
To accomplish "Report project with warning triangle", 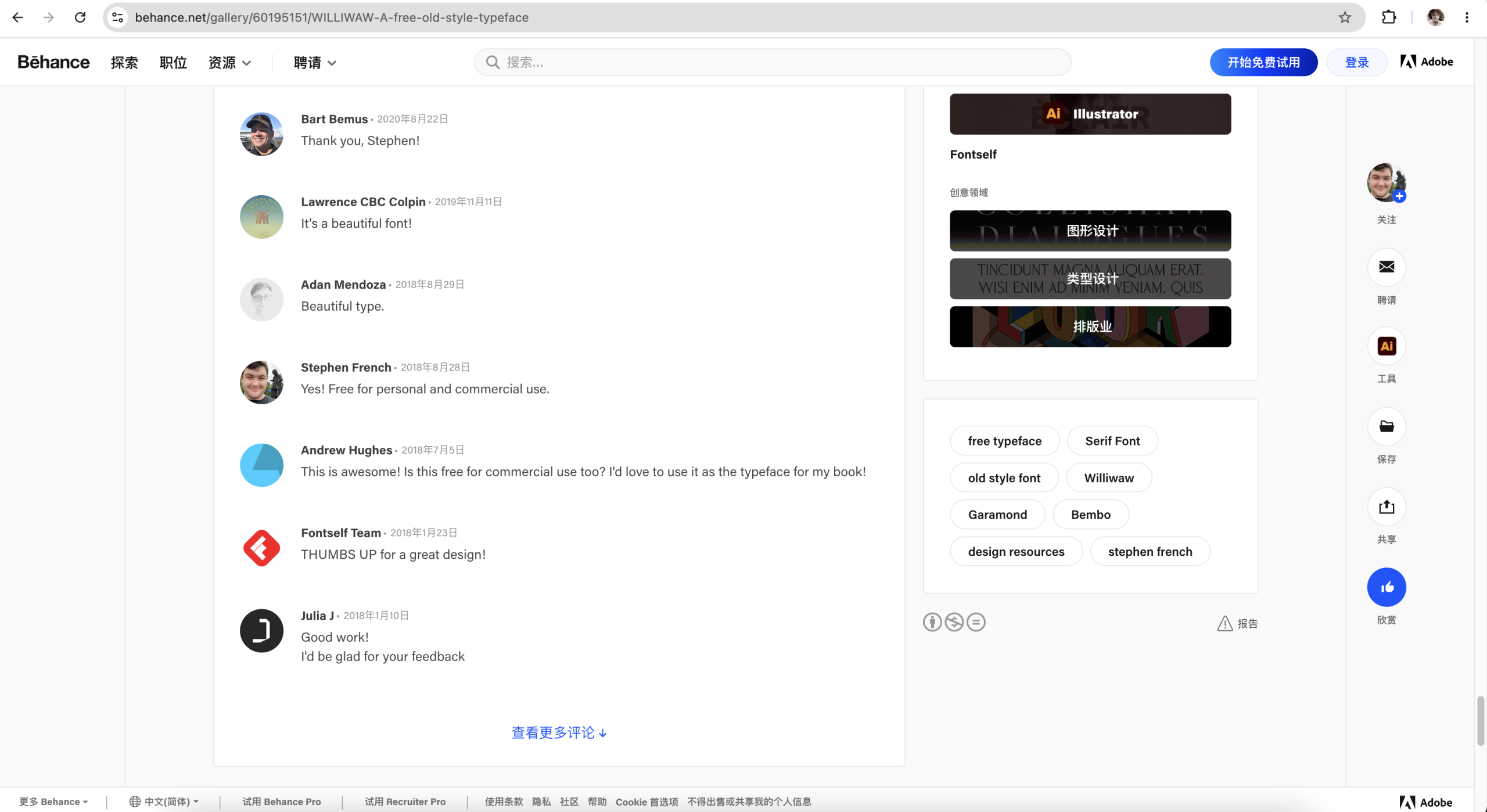I will click(x=1237, y=623).
